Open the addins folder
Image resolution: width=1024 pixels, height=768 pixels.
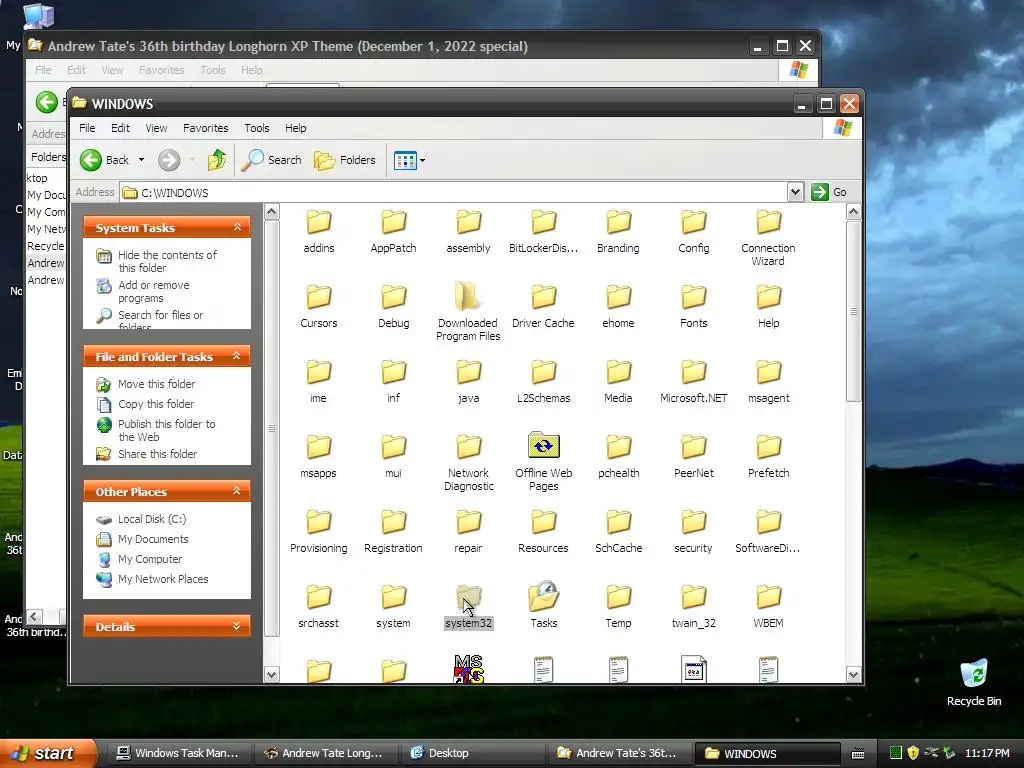(x=319, y=232)
